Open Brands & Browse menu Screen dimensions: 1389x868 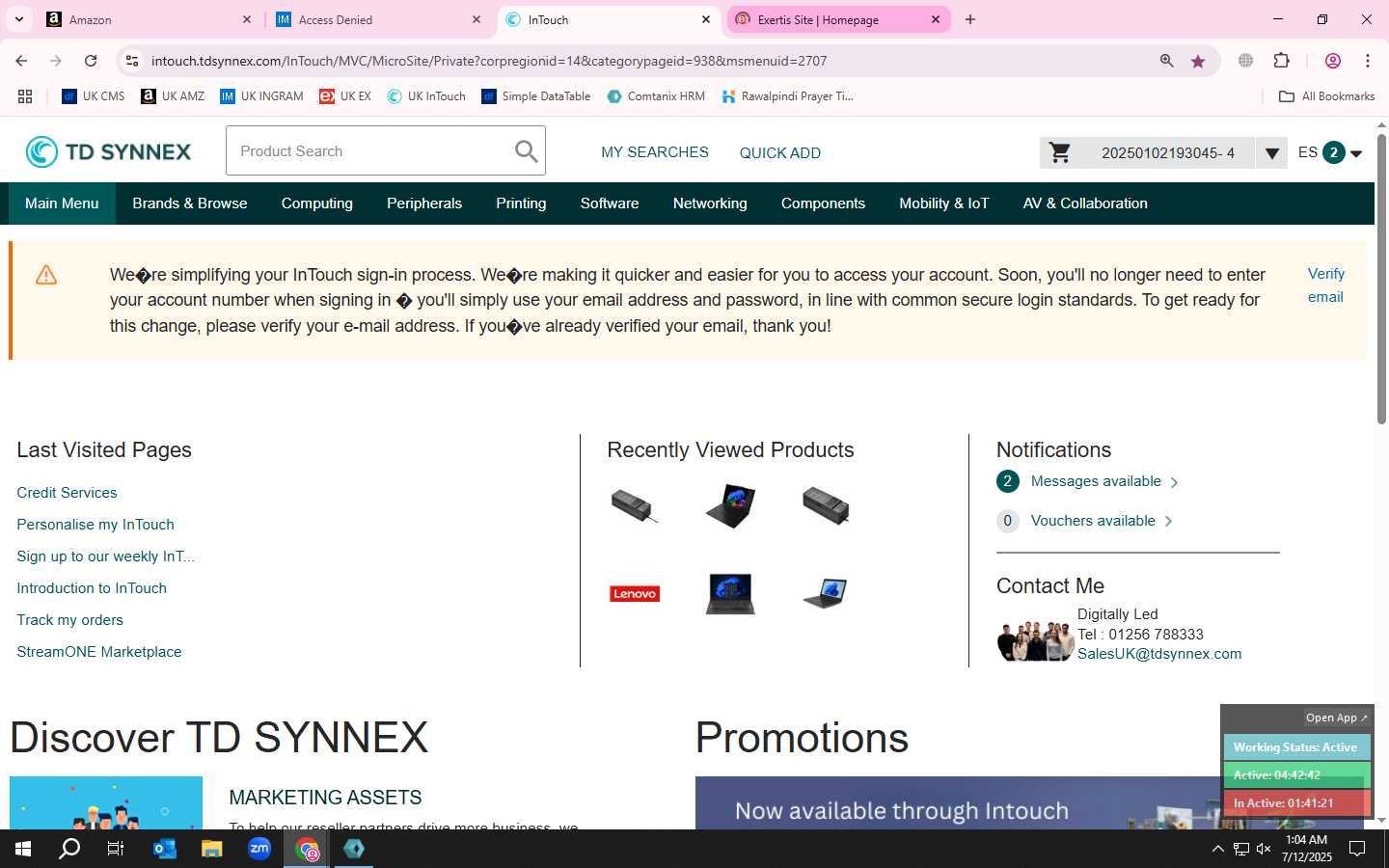[190, 203]
